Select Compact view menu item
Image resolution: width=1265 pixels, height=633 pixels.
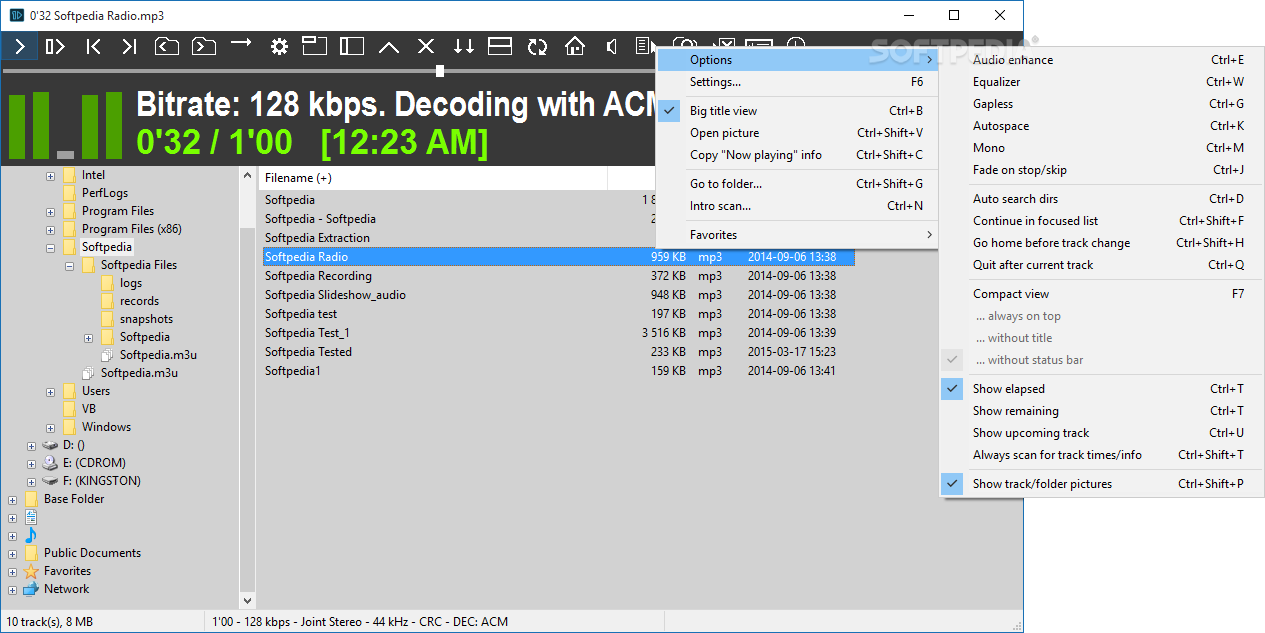1102,294
